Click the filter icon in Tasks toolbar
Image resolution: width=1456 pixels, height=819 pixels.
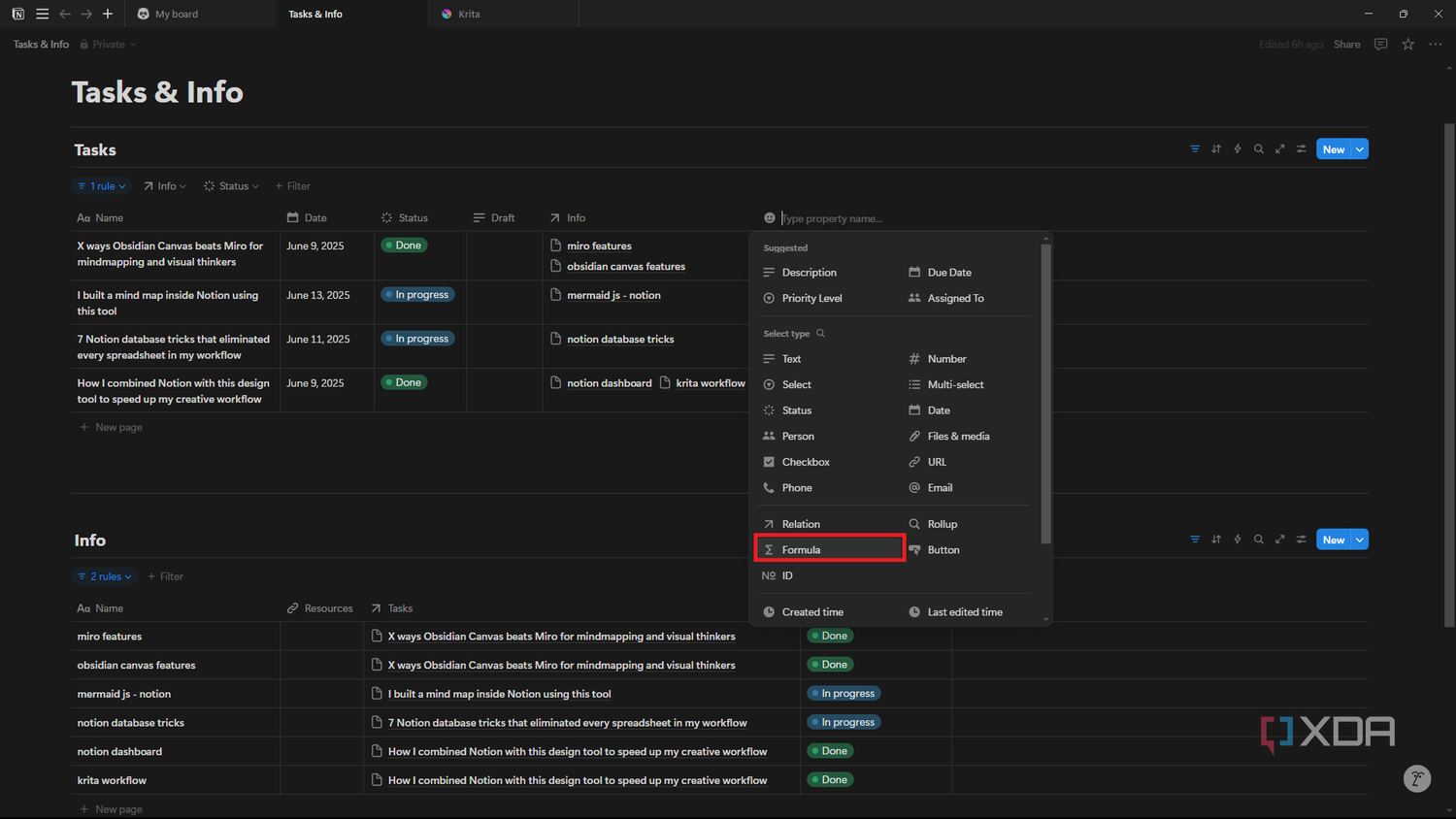pos(1195,149)
